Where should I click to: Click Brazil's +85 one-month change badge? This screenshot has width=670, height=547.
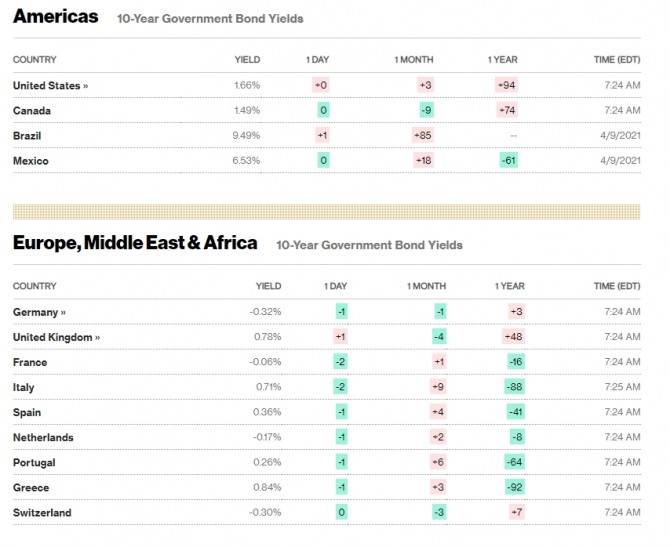click(421, 136)
